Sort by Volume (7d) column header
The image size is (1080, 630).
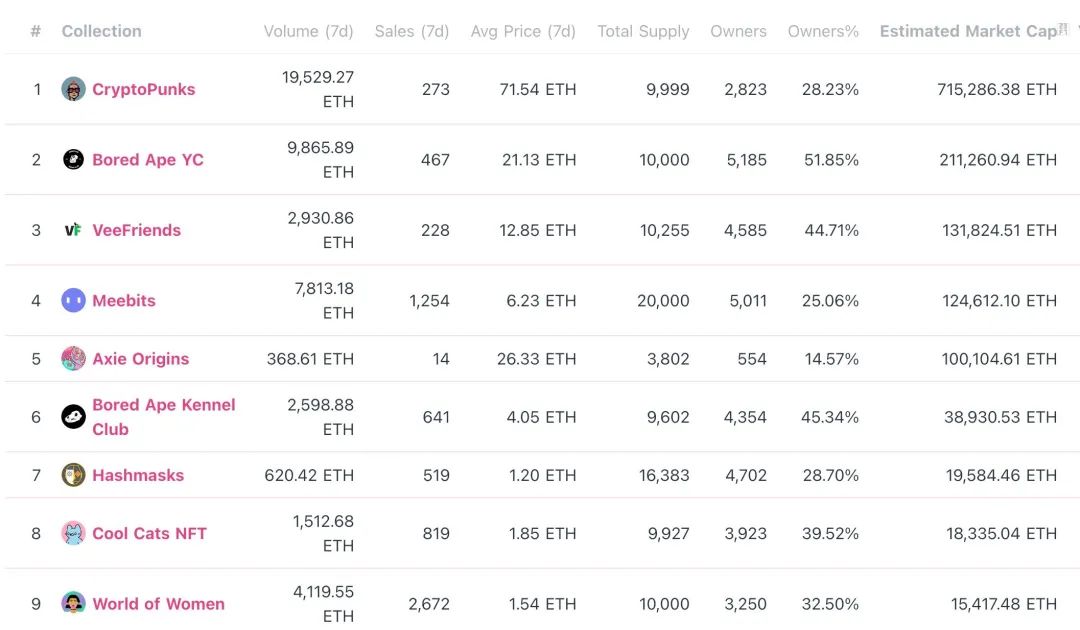coord(308,31)
